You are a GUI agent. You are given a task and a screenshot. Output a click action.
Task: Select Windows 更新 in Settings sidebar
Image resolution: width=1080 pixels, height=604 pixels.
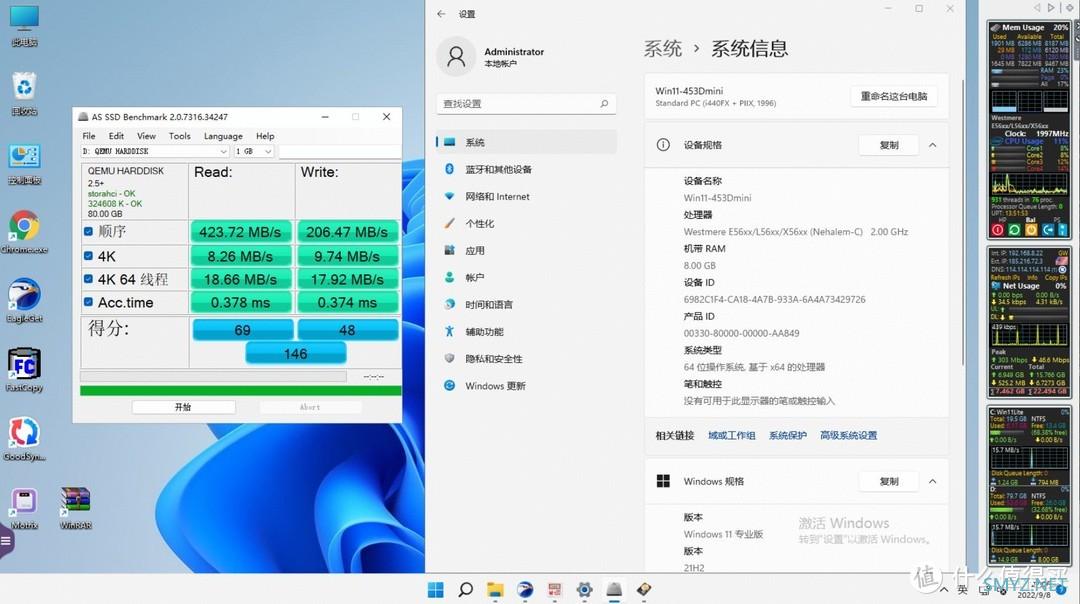pyautogui.click(x=527, y=386)
